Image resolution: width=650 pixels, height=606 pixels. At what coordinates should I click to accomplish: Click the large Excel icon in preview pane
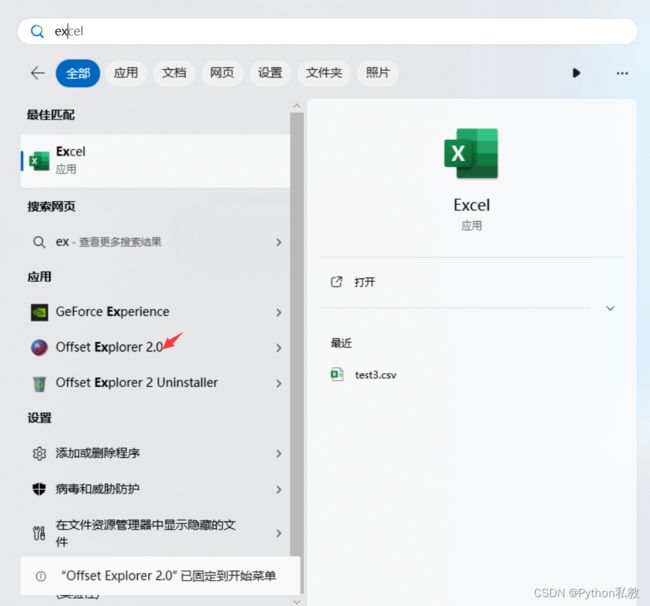pyautogui.click(x=471, y=154)
